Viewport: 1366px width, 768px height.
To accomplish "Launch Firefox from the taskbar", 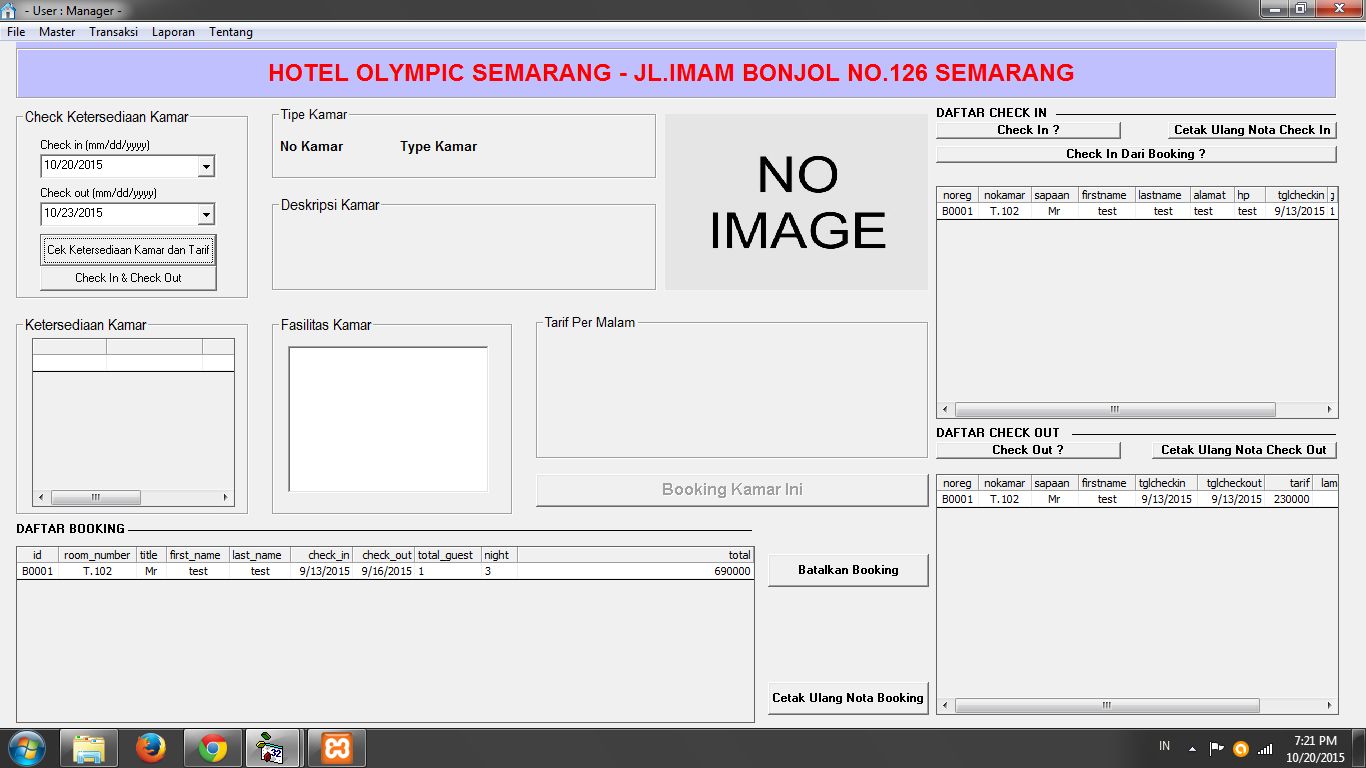I will pos(150,748).
